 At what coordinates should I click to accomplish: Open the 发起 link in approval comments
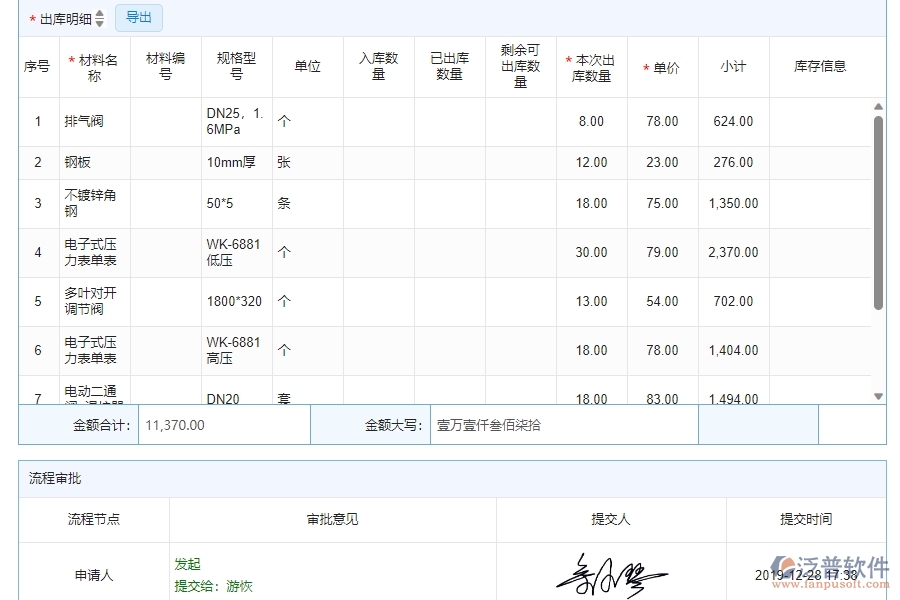pos(187,563)
